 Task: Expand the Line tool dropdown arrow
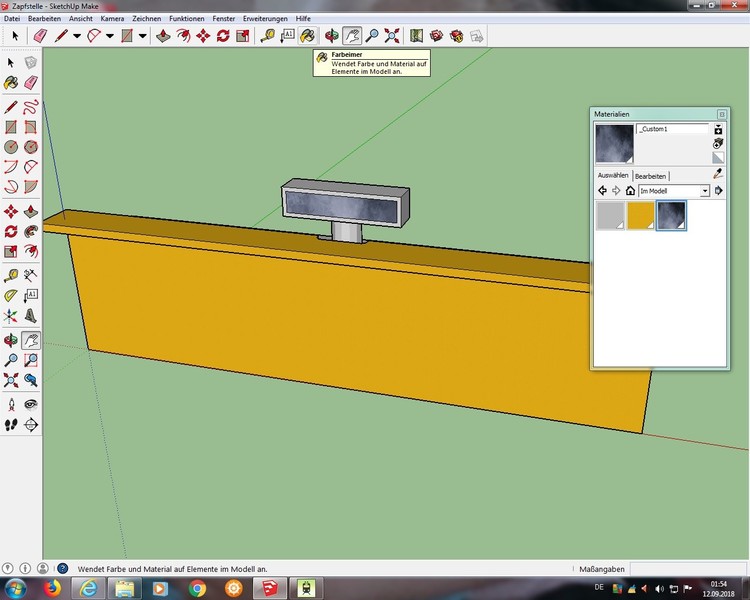[77, 36]
